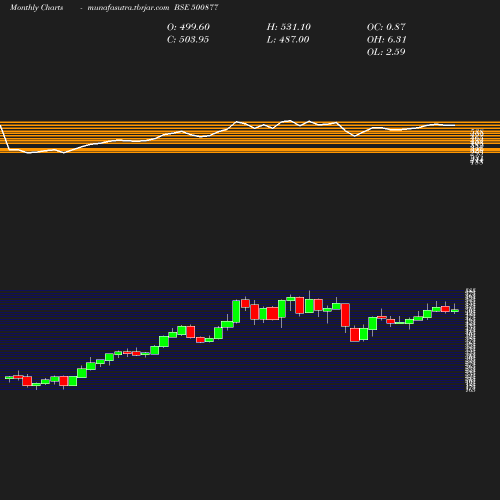Select the close price 'C: 503.95'
Image resolution: width=500 pixels, height=500 pixels.
click(x=188, y=39)
